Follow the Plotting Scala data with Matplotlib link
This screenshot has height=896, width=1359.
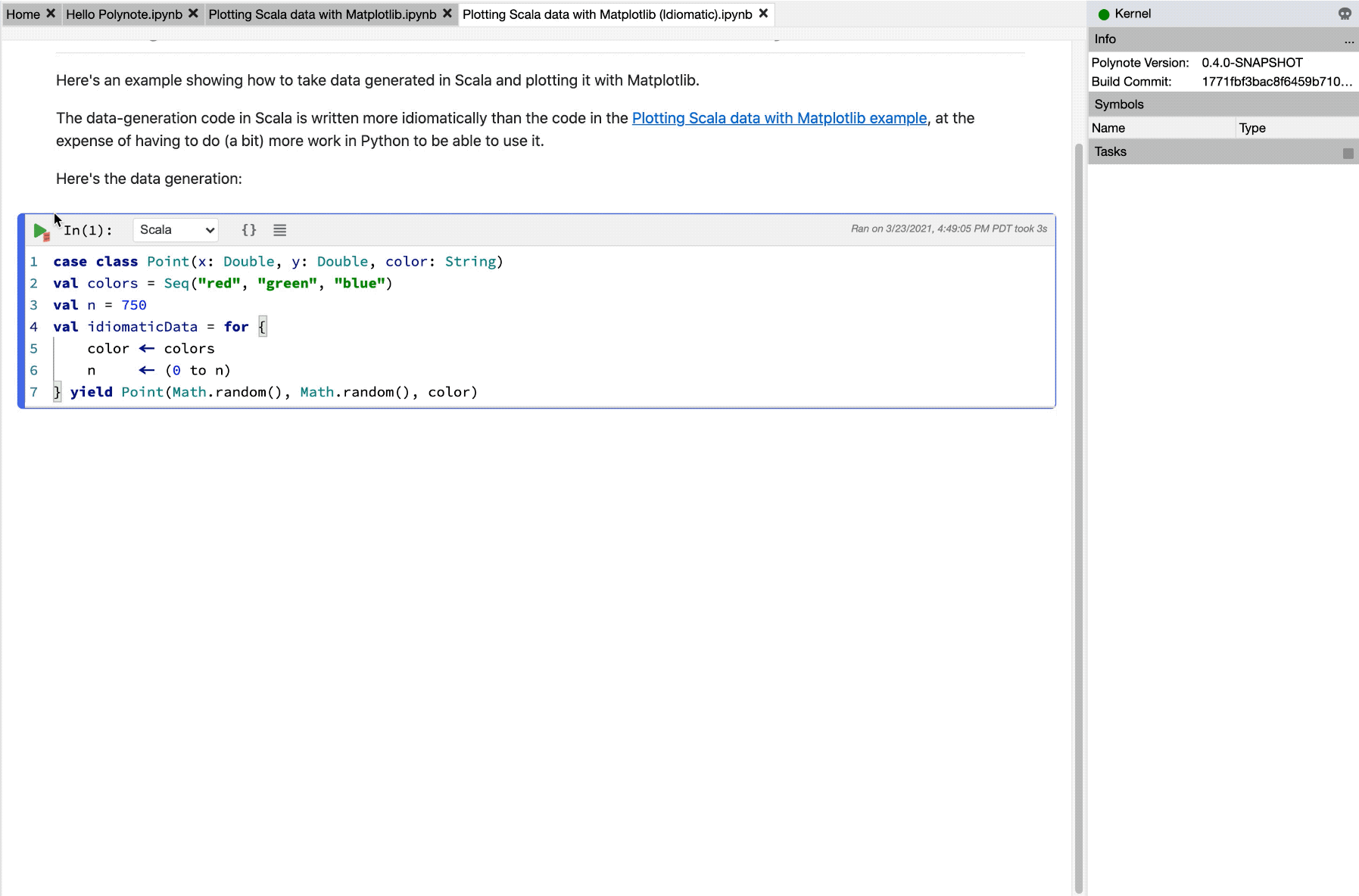click(x=779, y=118)
